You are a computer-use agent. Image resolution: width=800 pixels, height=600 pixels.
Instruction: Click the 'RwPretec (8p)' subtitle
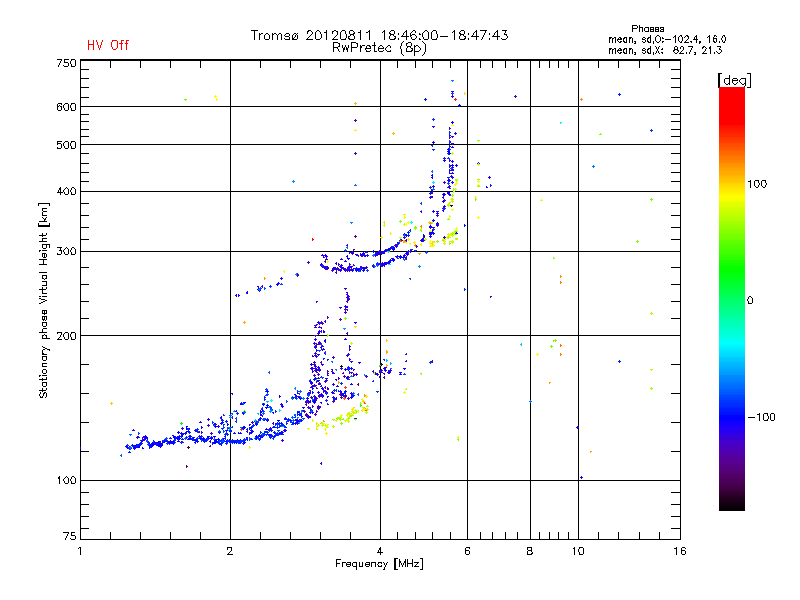click(379, 48)
